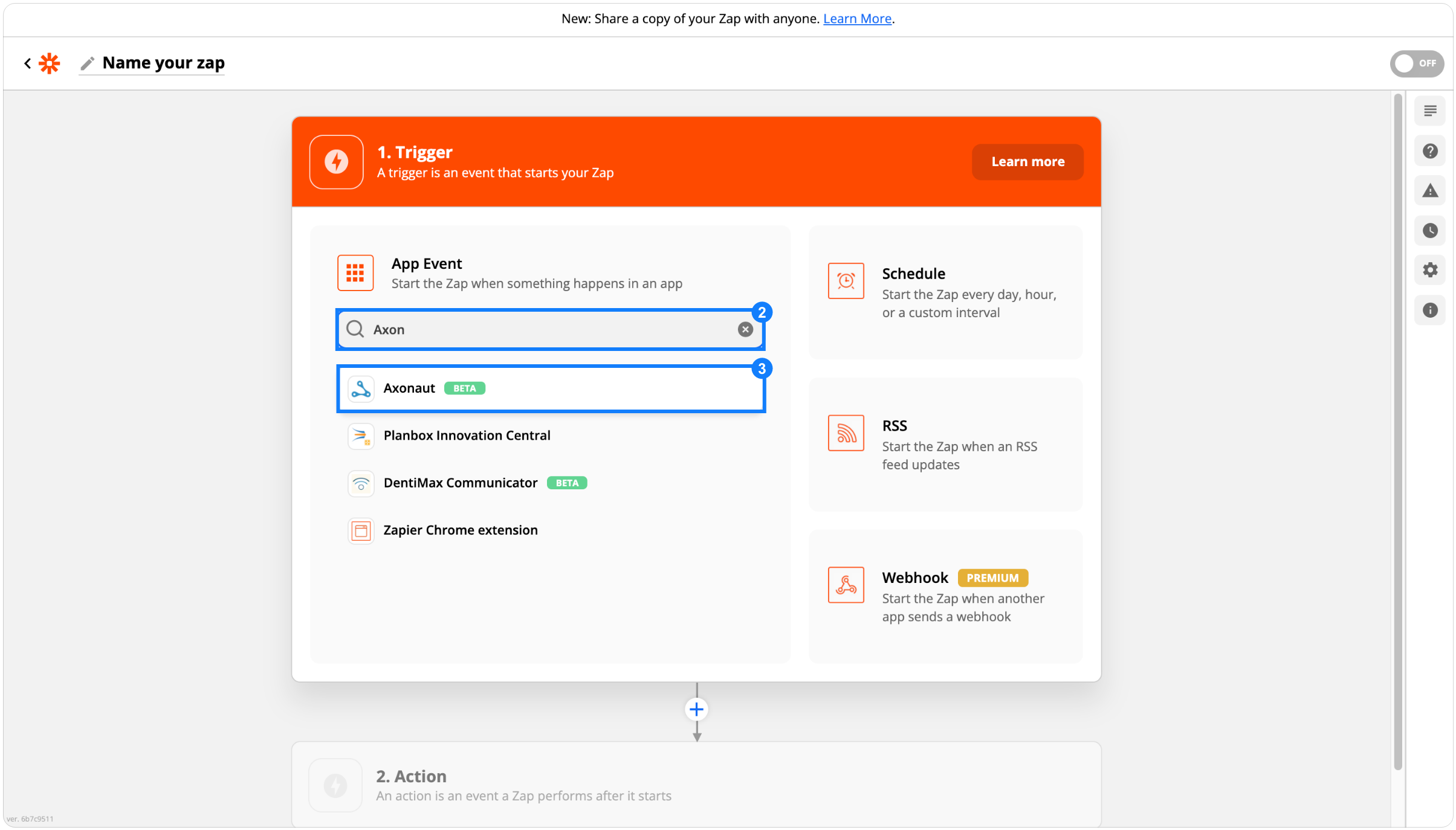Click the Trigger lightning bolt icon
This screenshot has height=830, width=1456.
336,162
